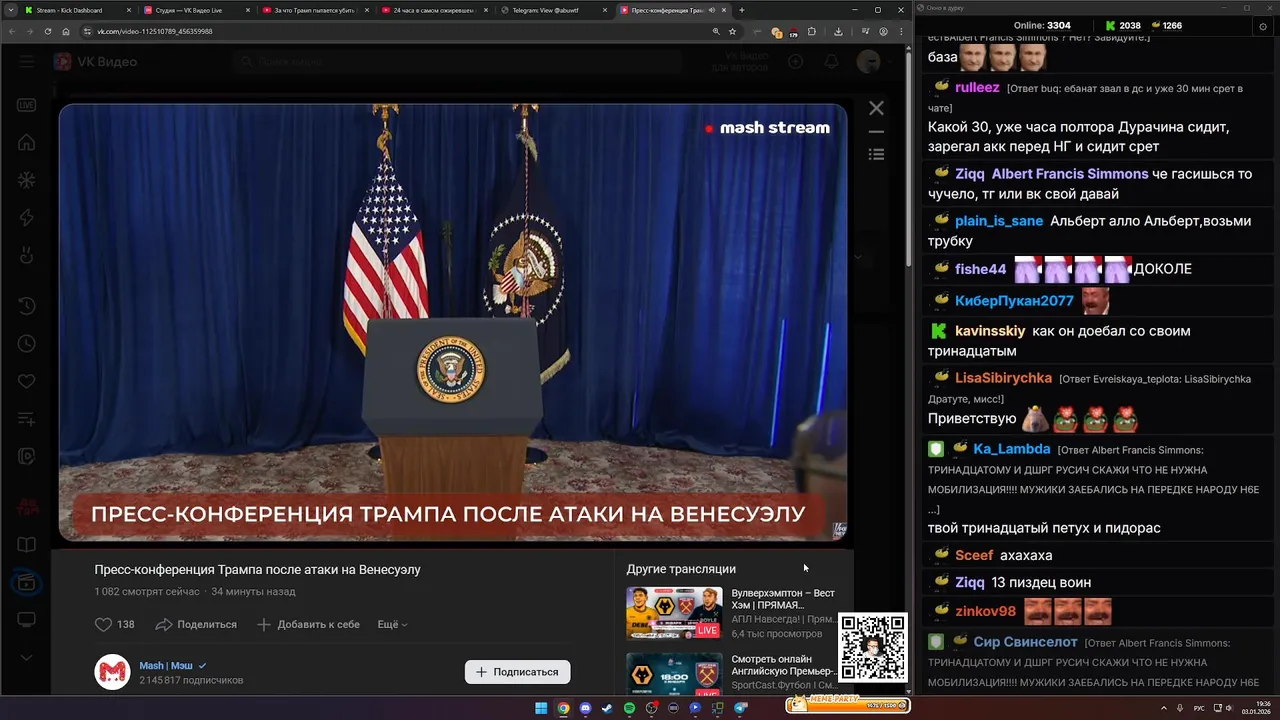Open Discord from the taskbar
Image resolution: width=1280 pixels, height=720 pixels.
585,708
